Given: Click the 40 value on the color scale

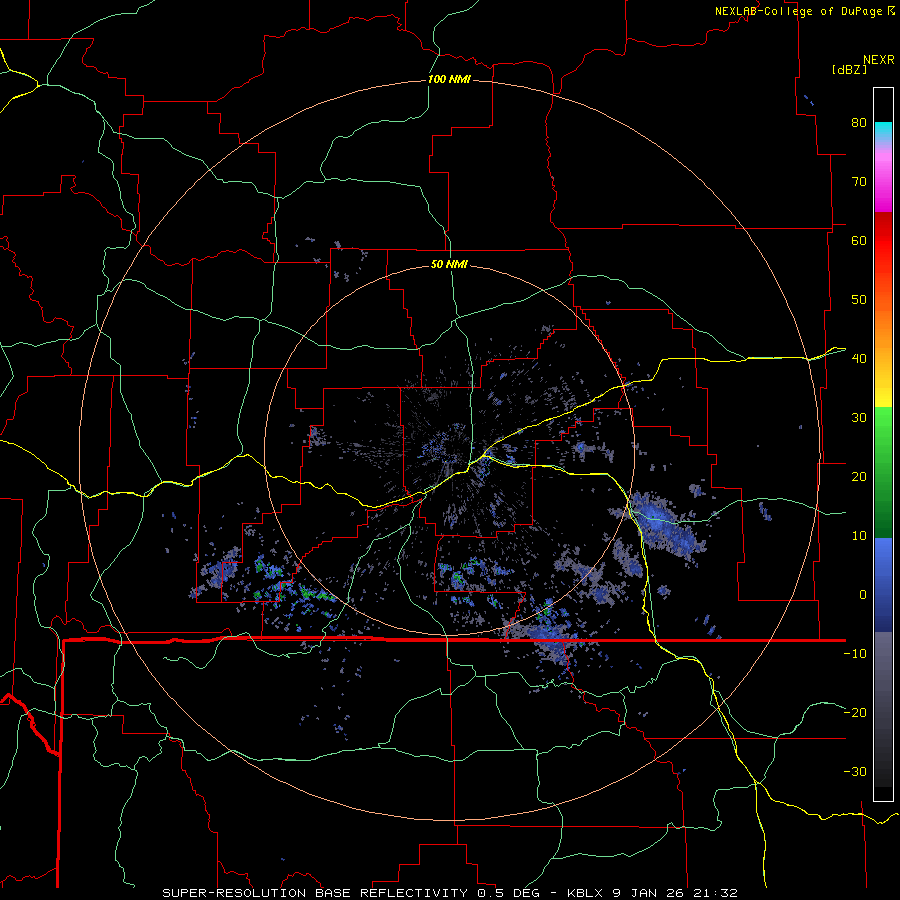Looking at the screenshot, I should [x=859, y=359].
